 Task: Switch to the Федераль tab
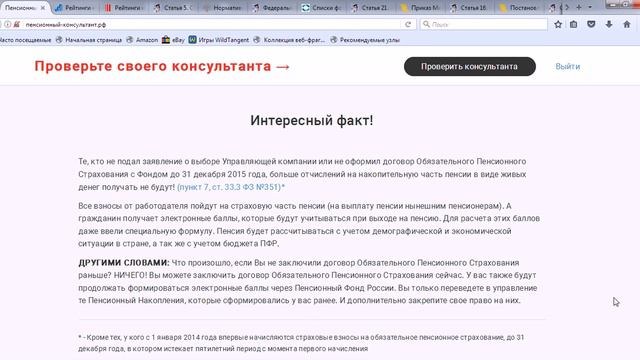[272, 8]
